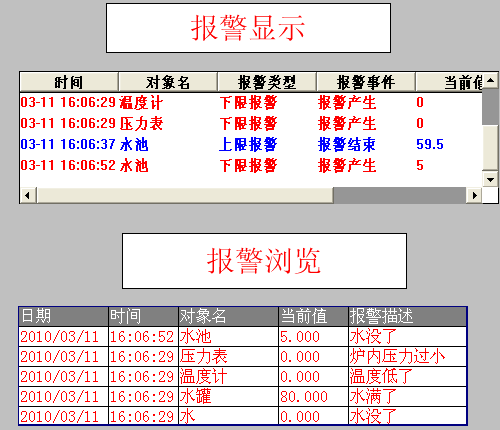Click the 报警描述 header in browse table
The width and height of the screenshot is (500, 430).
407,316
